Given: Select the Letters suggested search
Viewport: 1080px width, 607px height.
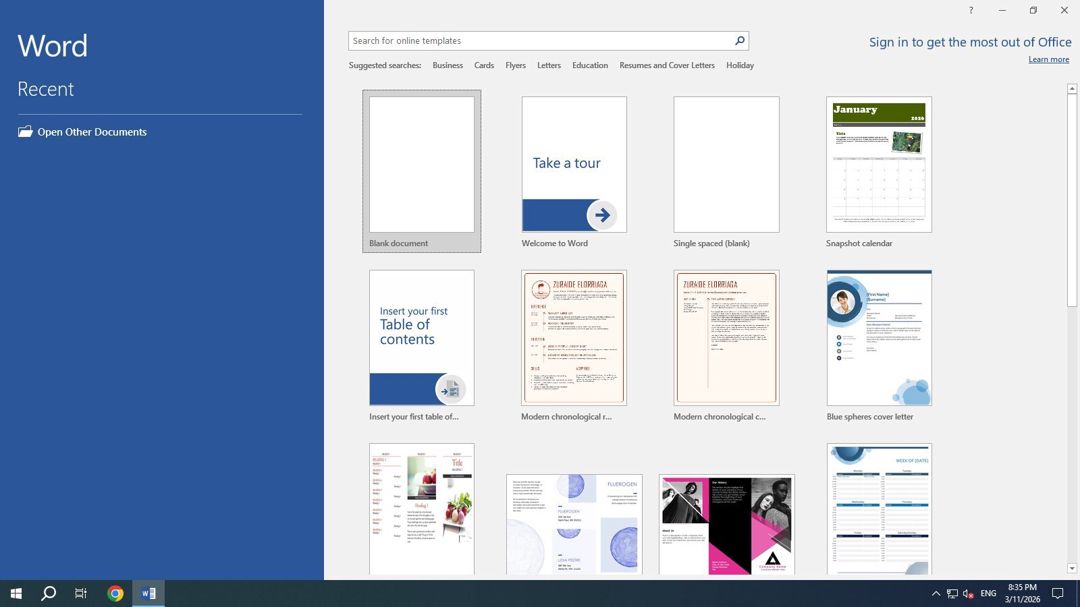Looking at the screenshot, I should click(549, 65).
